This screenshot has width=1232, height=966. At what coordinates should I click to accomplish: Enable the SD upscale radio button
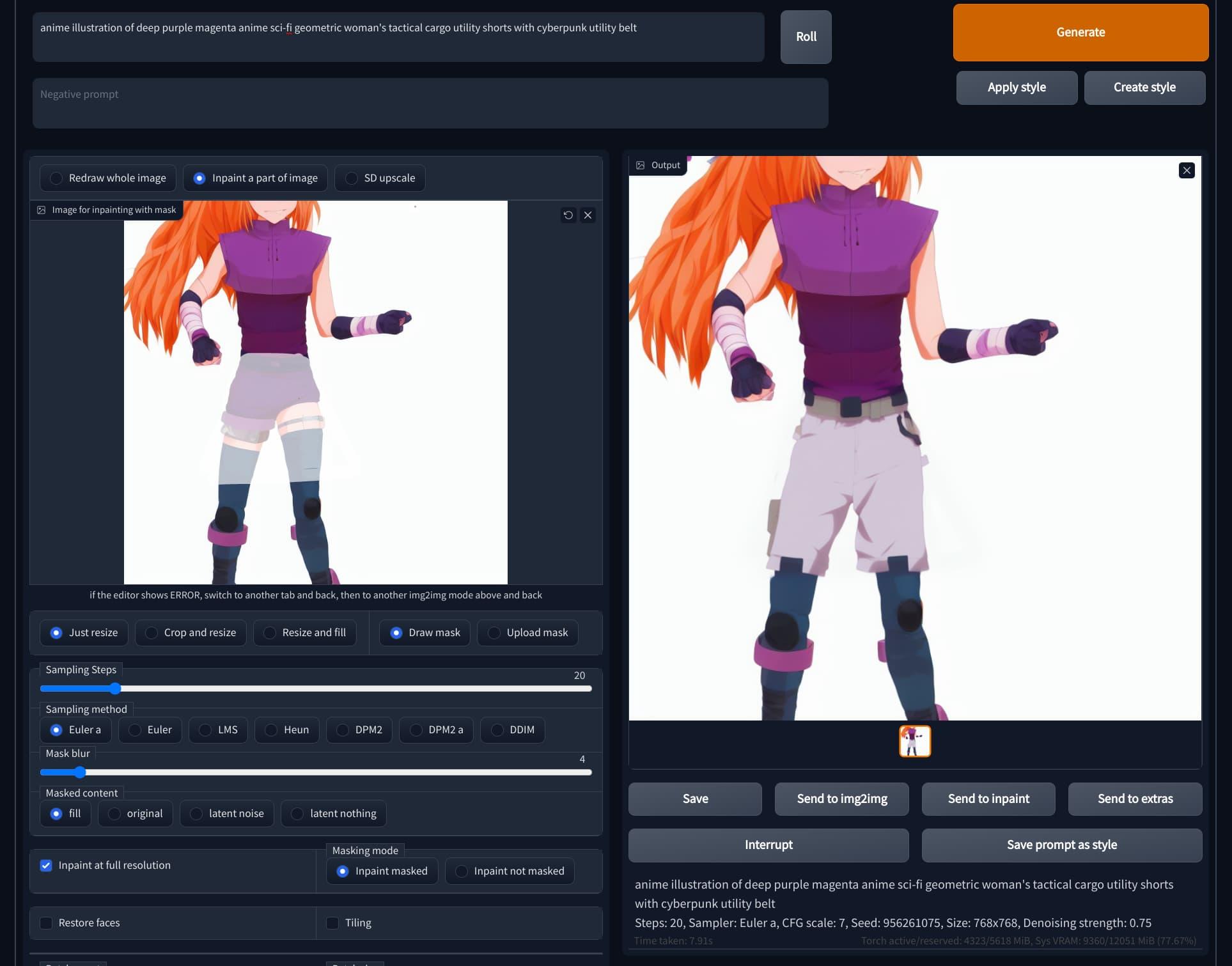351,178
